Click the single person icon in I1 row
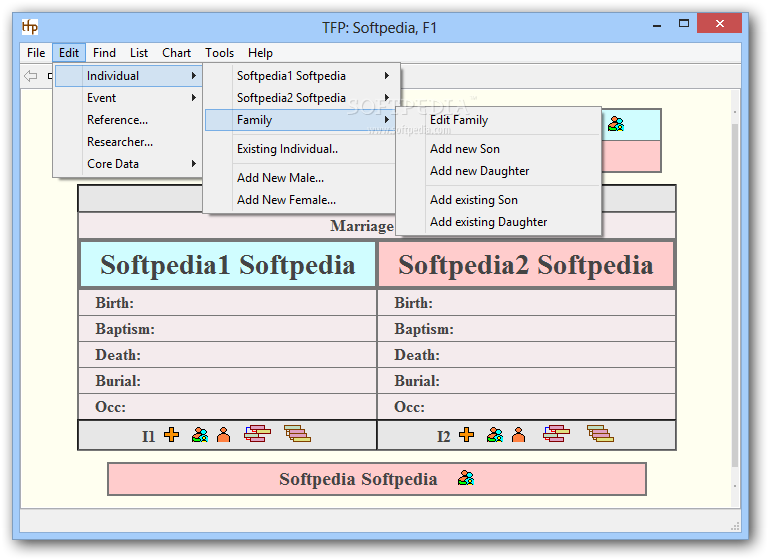The height and width of the screenshot is (560, 769). pos(224,434)
